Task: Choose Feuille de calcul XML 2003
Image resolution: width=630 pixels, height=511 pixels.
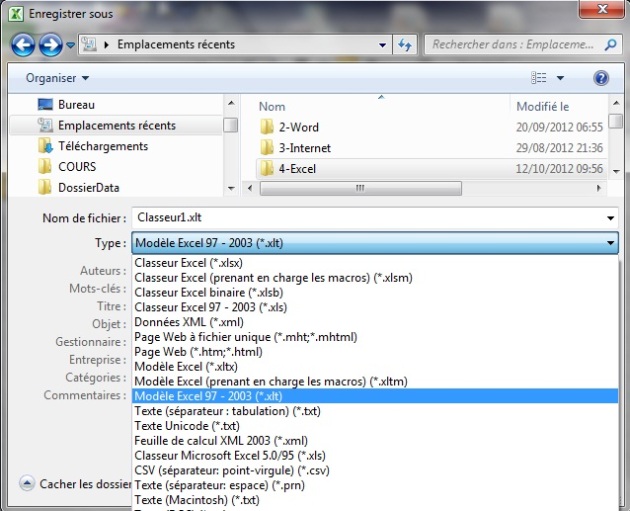Action: pos(375,441)
